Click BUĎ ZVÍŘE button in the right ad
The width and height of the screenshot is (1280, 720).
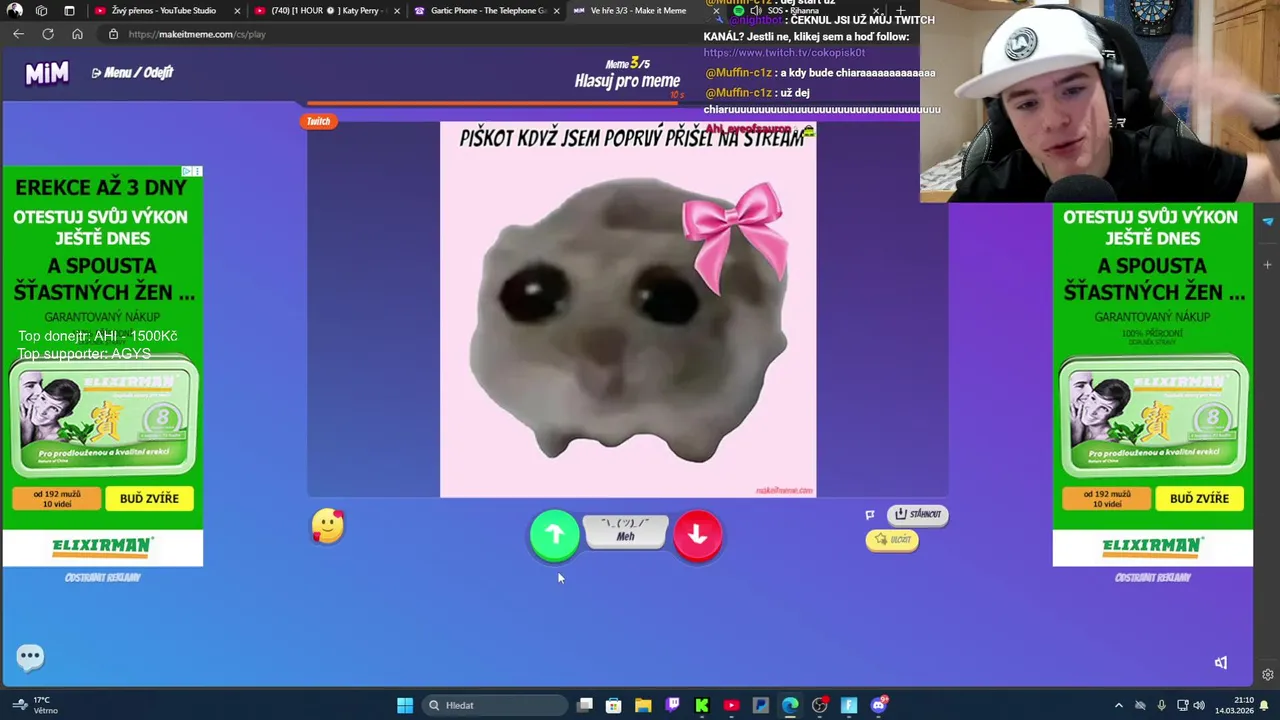pos(1199,498)
